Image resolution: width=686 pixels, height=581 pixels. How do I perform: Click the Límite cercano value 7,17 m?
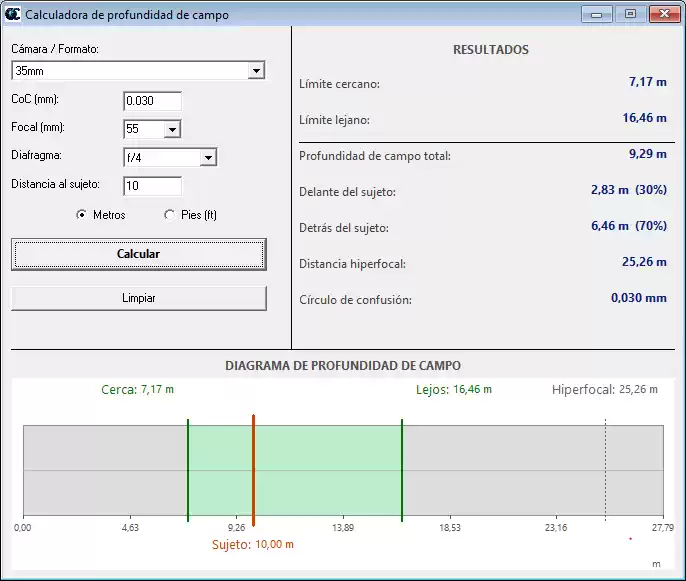(648, 82)
